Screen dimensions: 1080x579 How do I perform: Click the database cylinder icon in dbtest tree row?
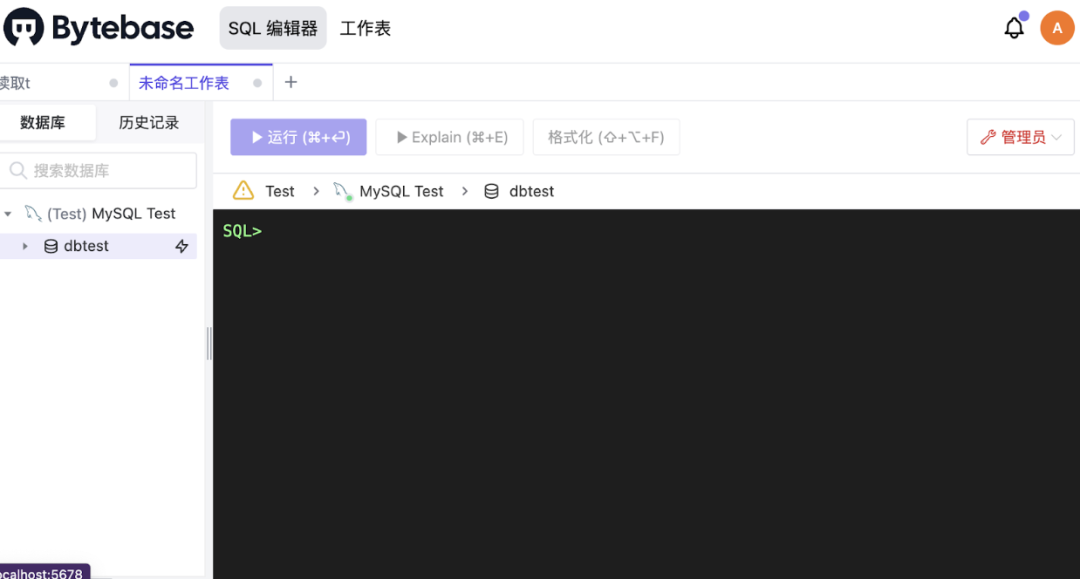51,246
